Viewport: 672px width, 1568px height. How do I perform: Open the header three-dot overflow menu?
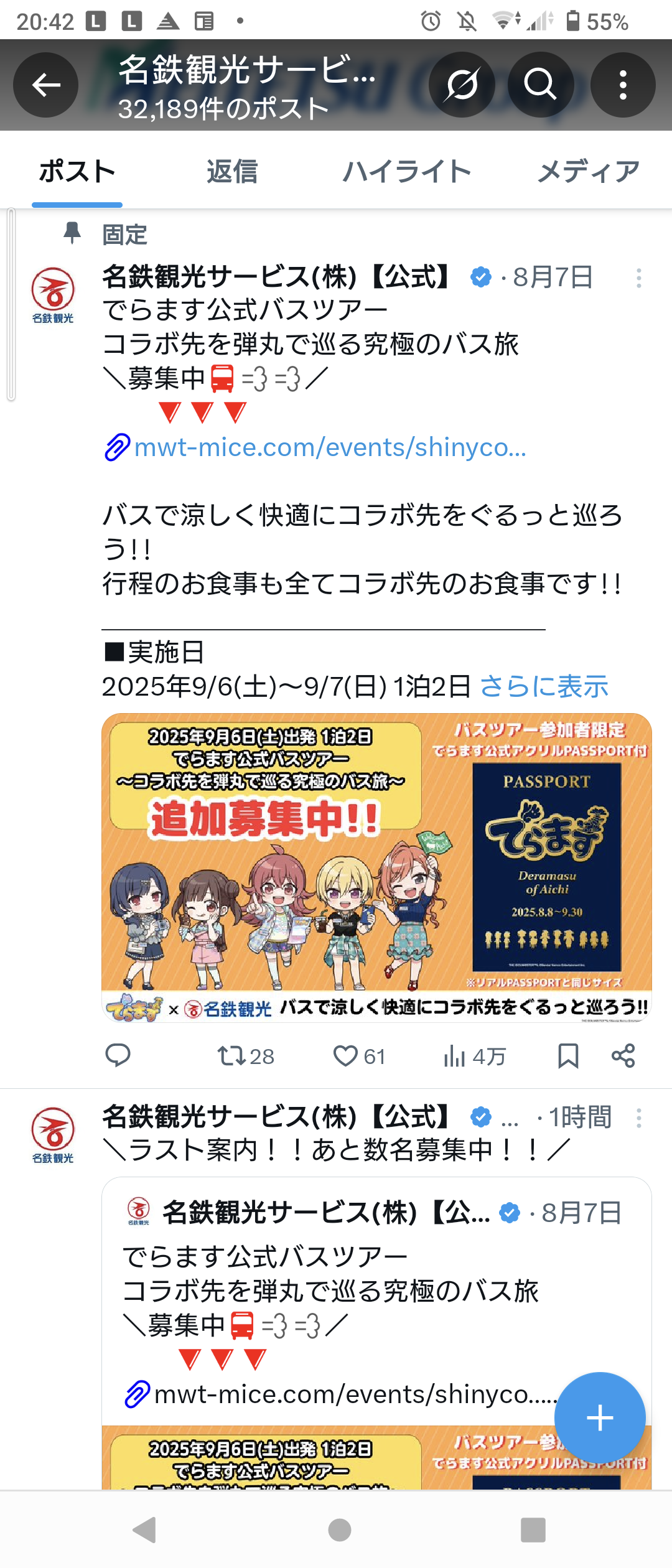(623, 85)
